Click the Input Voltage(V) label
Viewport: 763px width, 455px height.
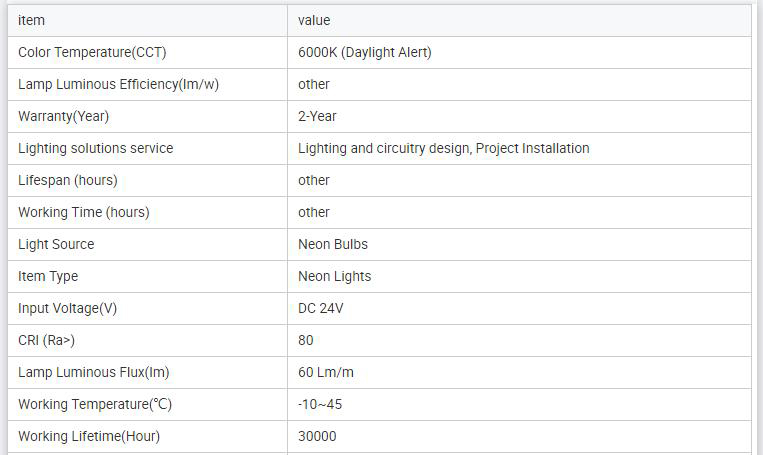(67, 308)
